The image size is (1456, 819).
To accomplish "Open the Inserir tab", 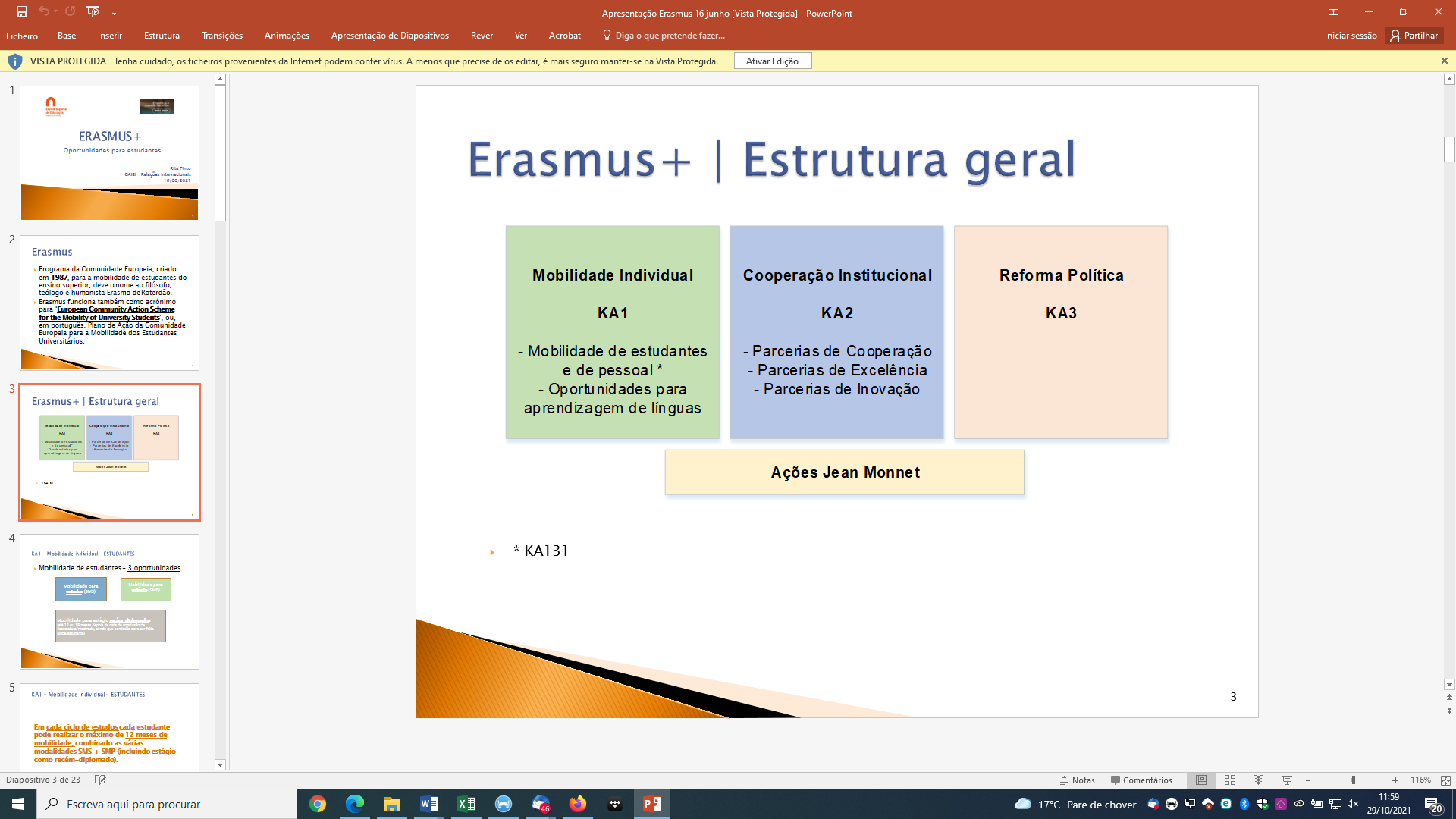I will [110, 36].
